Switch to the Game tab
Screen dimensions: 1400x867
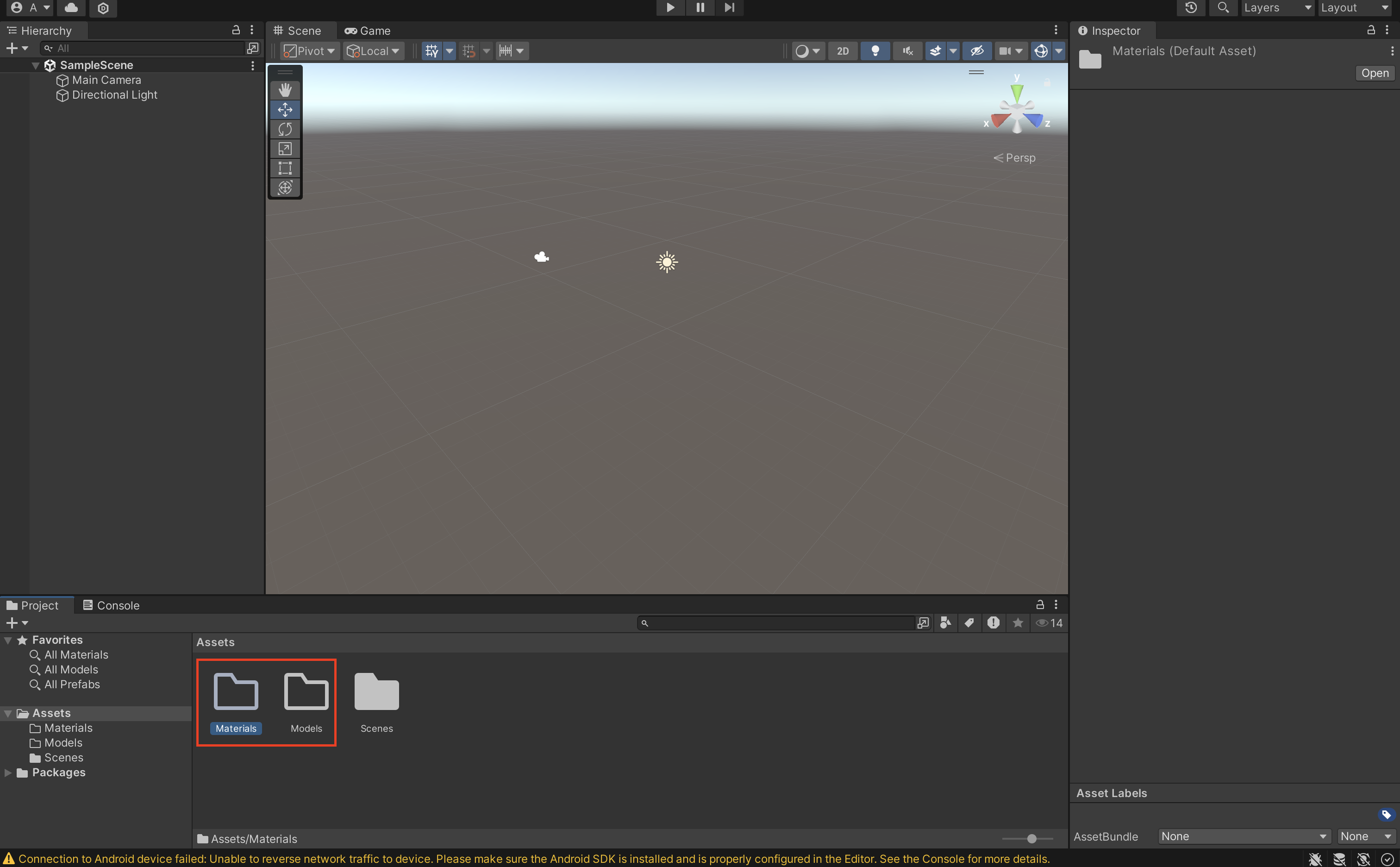click(368, 31)
